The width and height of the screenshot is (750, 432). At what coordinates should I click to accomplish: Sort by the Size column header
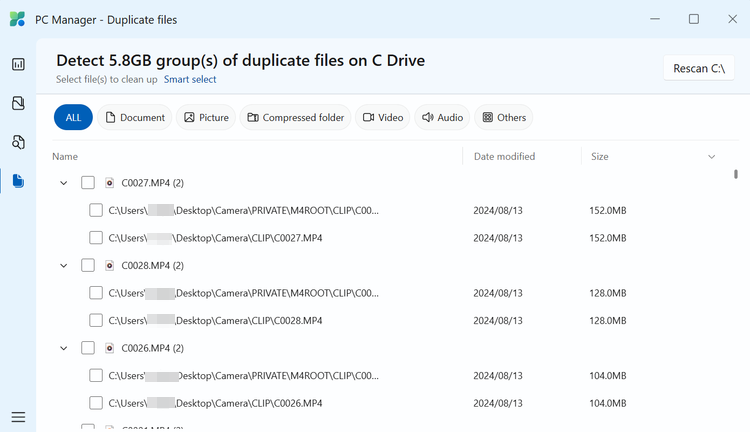click(600, 156)
